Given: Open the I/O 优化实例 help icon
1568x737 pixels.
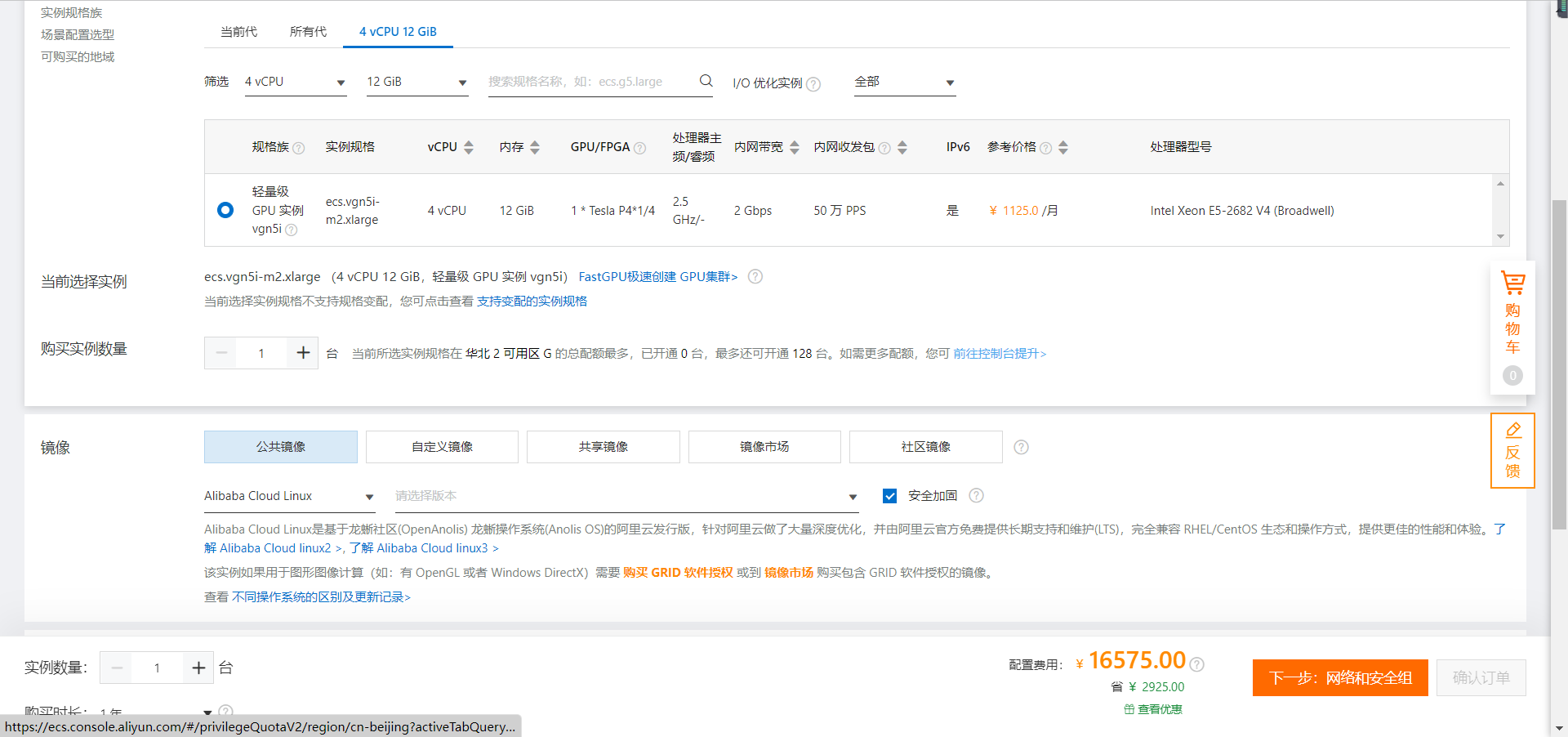Looking at the screenshot, I should [x=813, y=83].
